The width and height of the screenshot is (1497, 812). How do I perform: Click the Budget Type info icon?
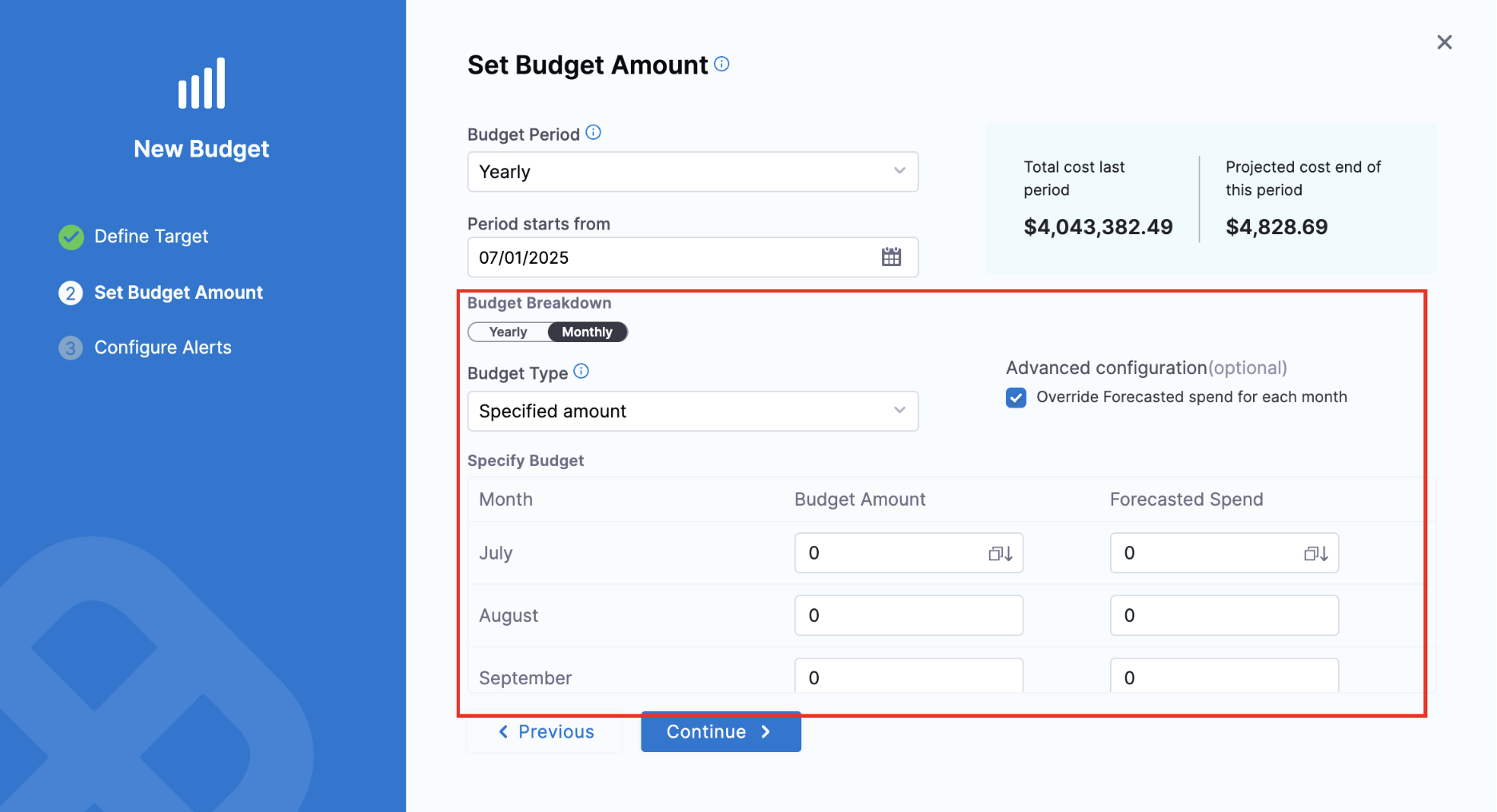[581, 372]
